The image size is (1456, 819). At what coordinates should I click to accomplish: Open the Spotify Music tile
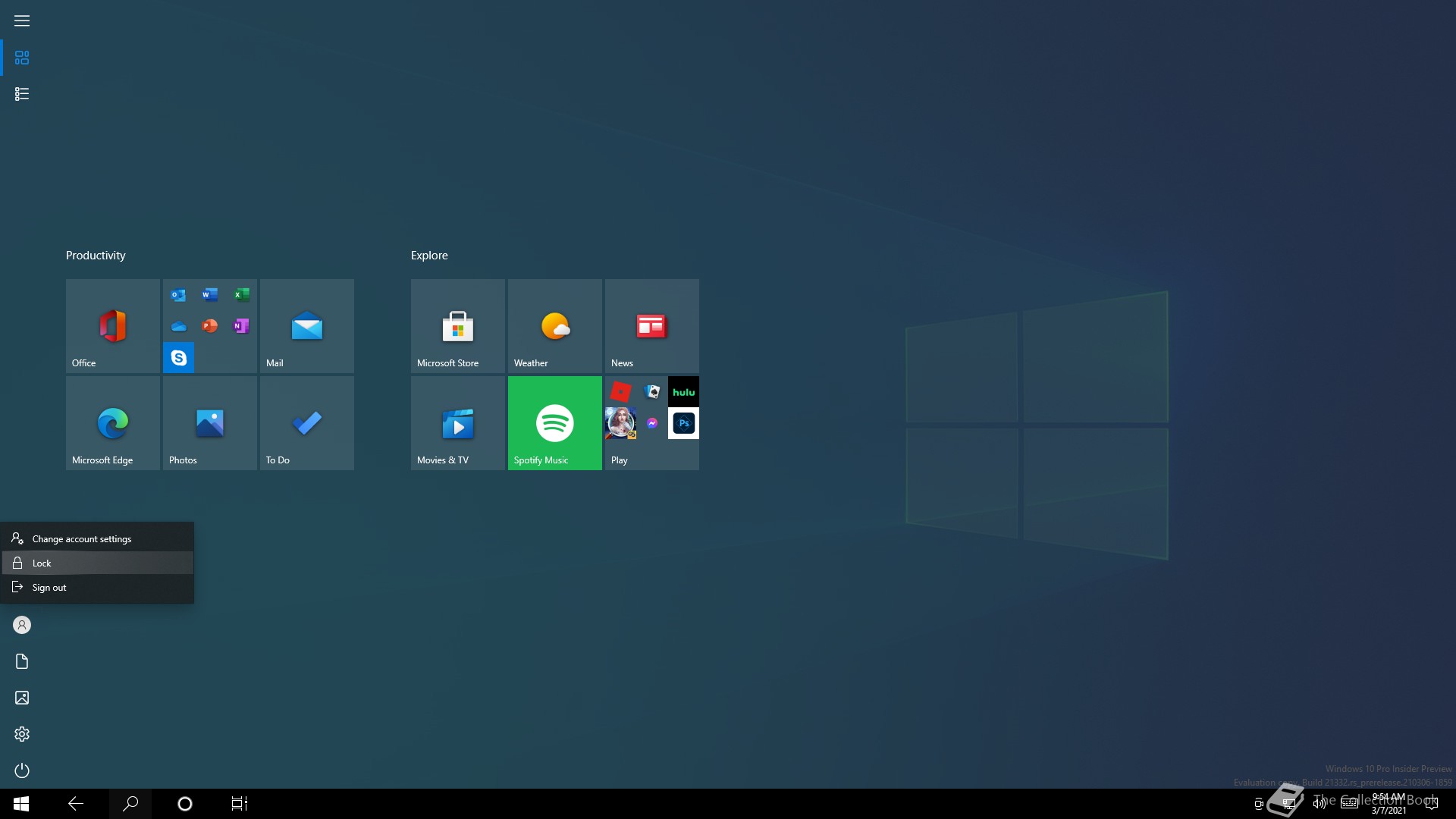point(554,422)
